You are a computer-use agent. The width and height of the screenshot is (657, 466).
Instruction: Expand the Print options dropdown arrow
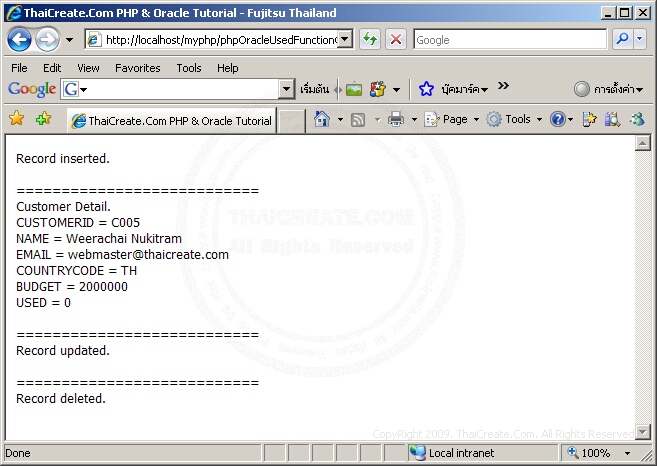click(x=414, y=119)
